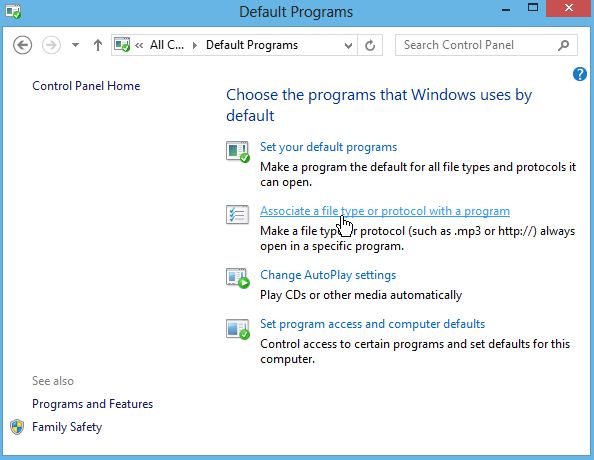The height and width of the screenshot is (460, 594).
Task: Minimize the Default Programs window
Action: (x=506, y=9)
